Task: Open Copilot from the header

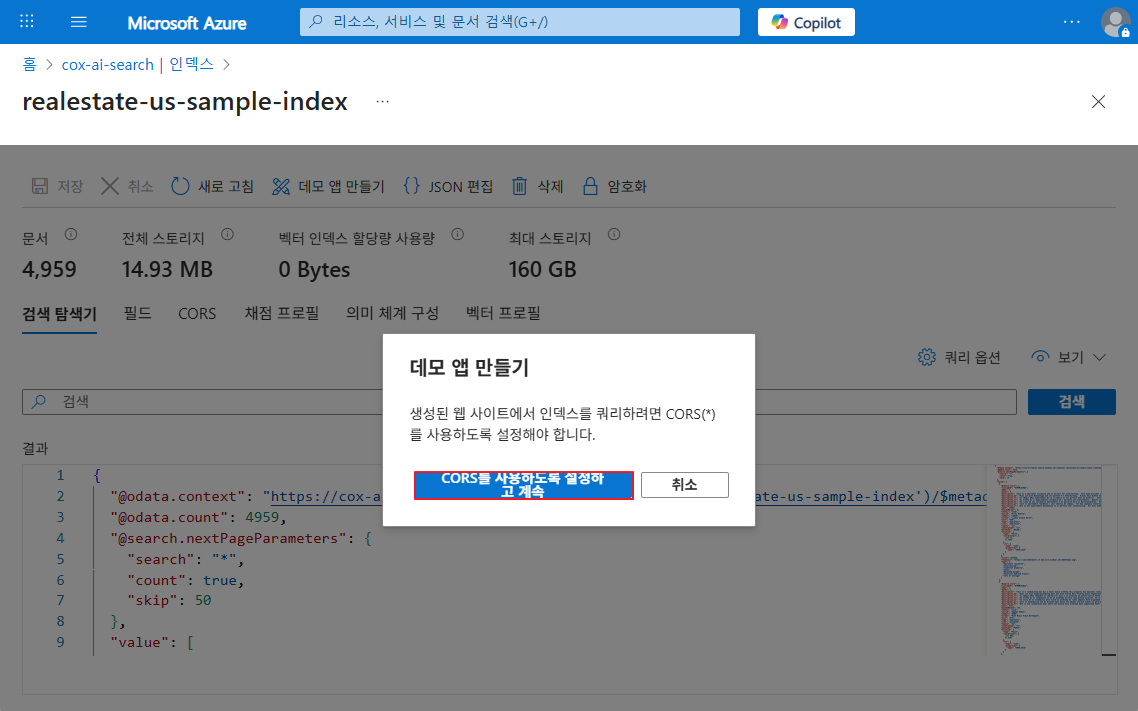Action: [x=806, y=22]
